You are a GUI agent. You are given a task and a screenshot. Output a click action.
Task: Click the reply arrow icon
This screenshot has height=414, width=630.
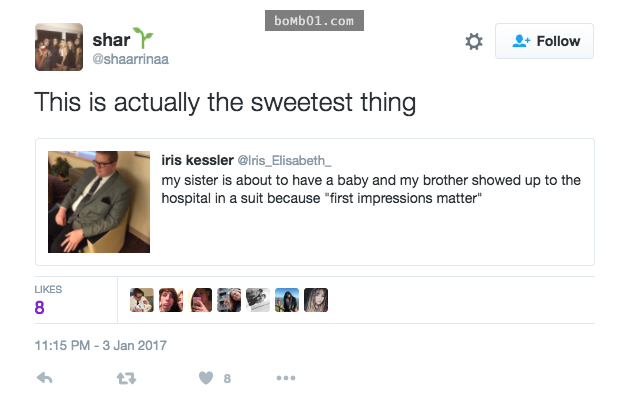coord(44,378)
